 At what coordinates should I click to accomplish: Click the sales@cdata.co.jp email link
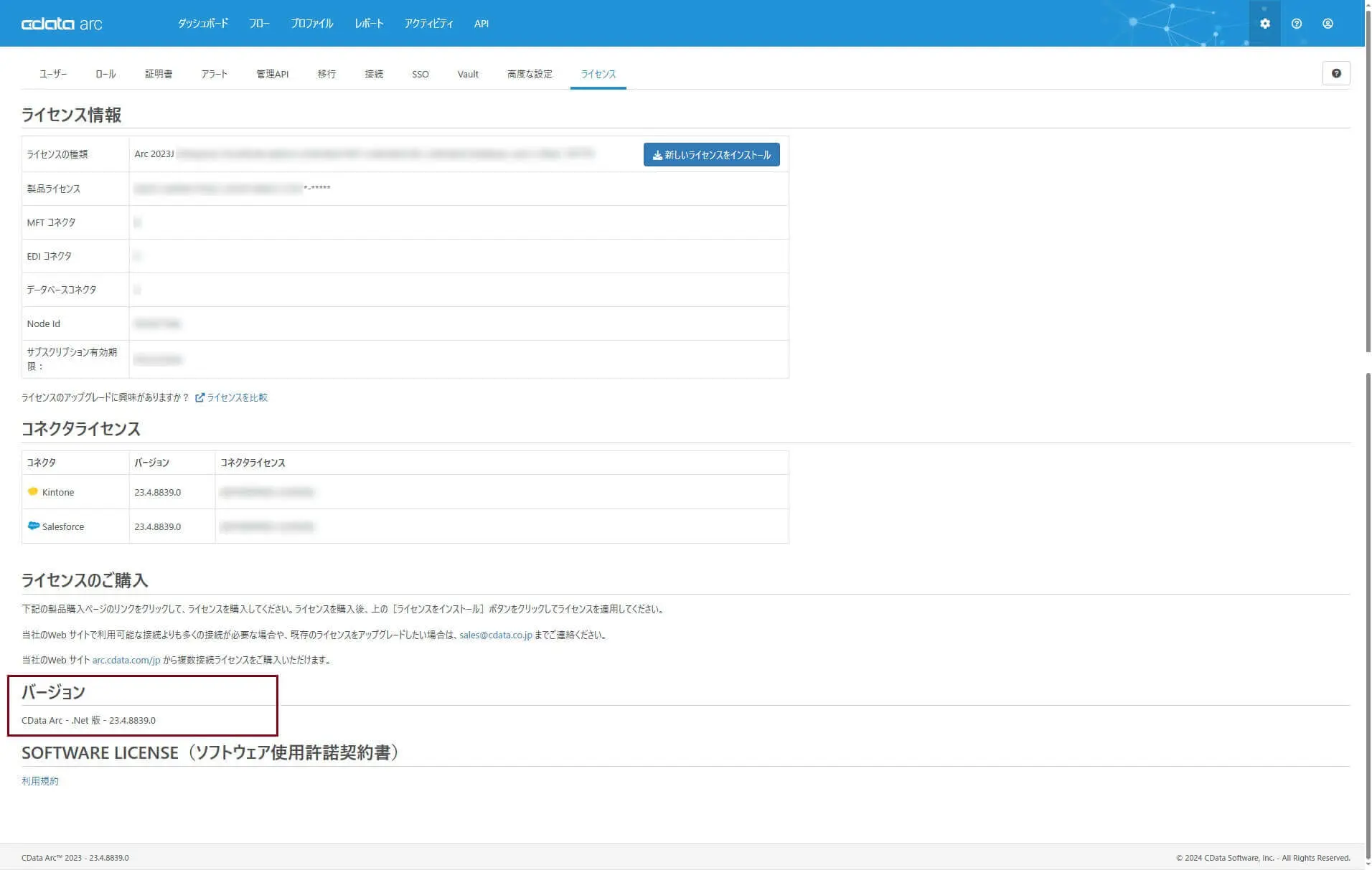(x=496, y=635)
